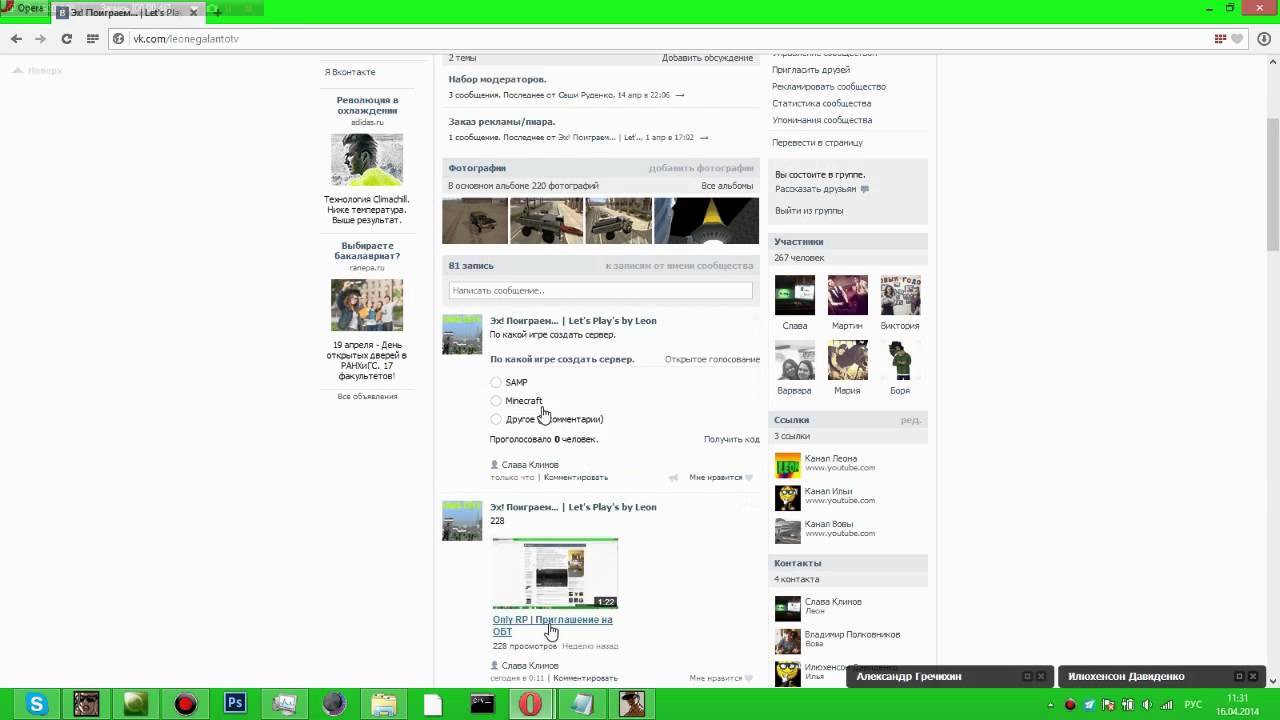Open Only RP | Приглашение на ОБТ link
Image resolution: width=1280 pixels, height=720 pixels.
coord(552,625)
